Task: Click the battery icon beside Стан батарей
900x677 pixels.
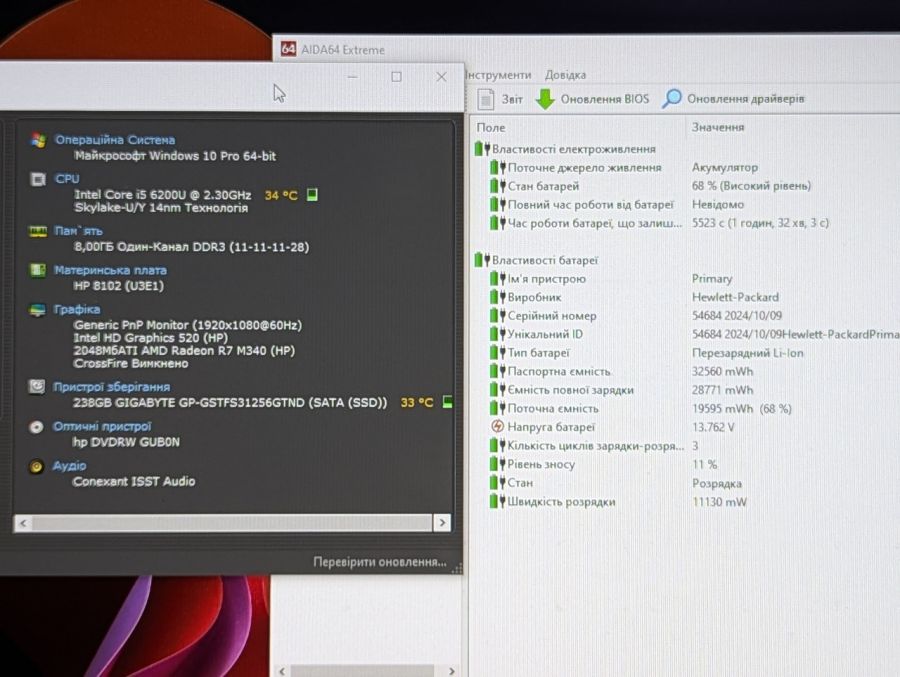Action: 498,185
